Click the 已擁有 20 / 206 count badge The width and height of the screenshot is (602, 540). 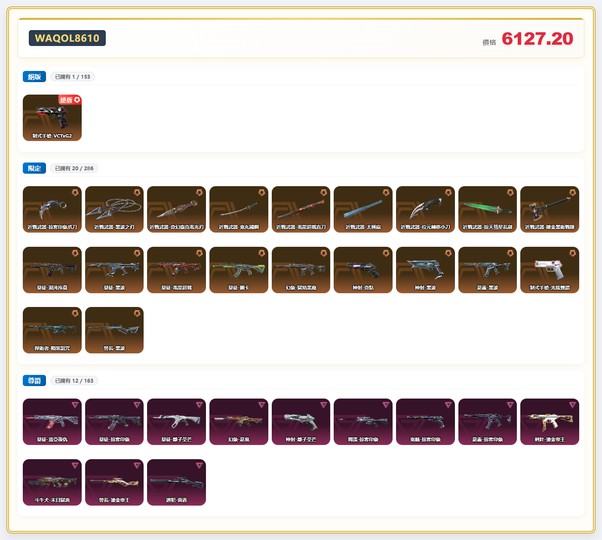pos(75,168)
